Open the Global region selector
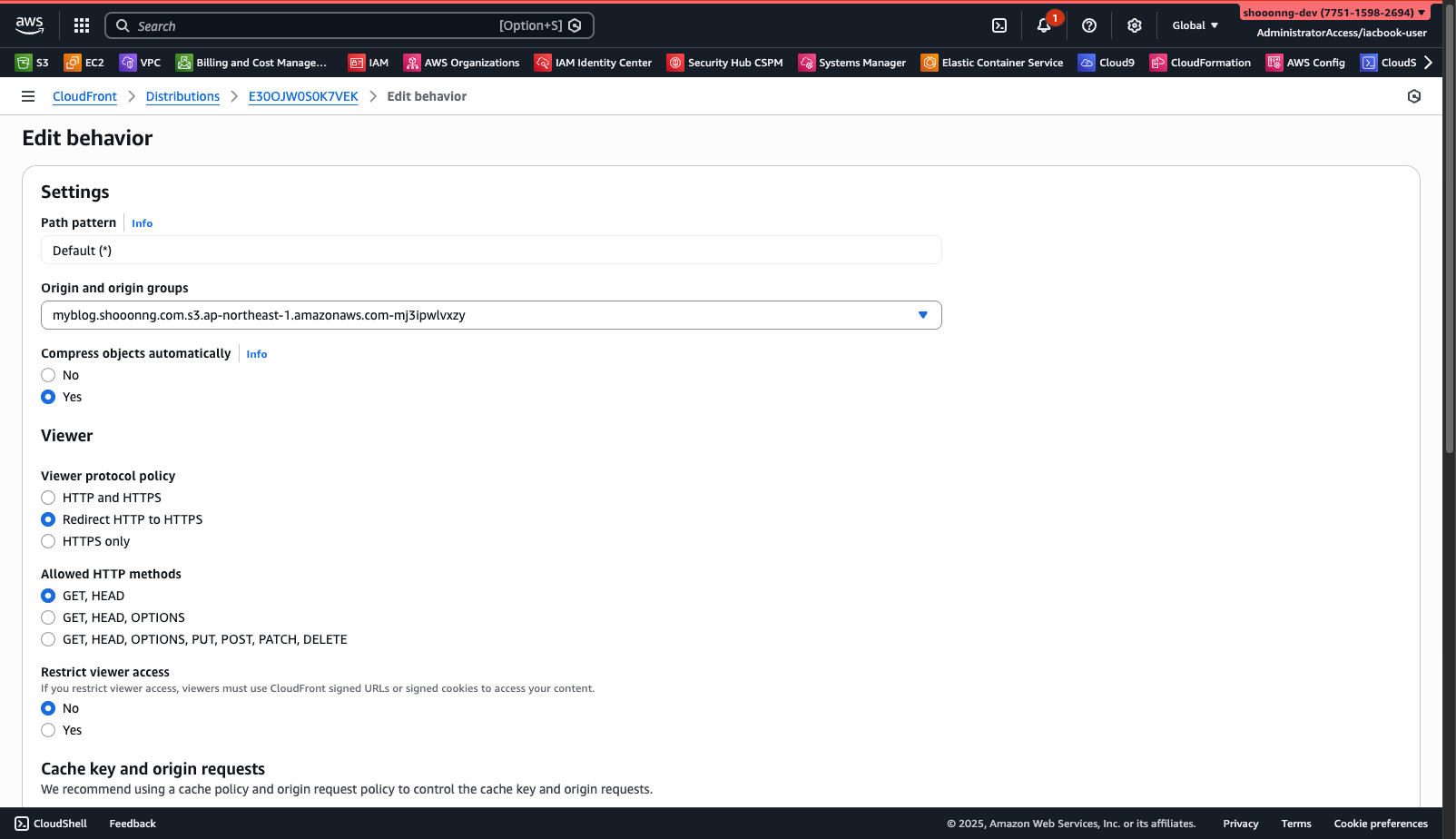Viewport: 1456px width, 839px height. pyautogui.click(x=1195, y=25)
